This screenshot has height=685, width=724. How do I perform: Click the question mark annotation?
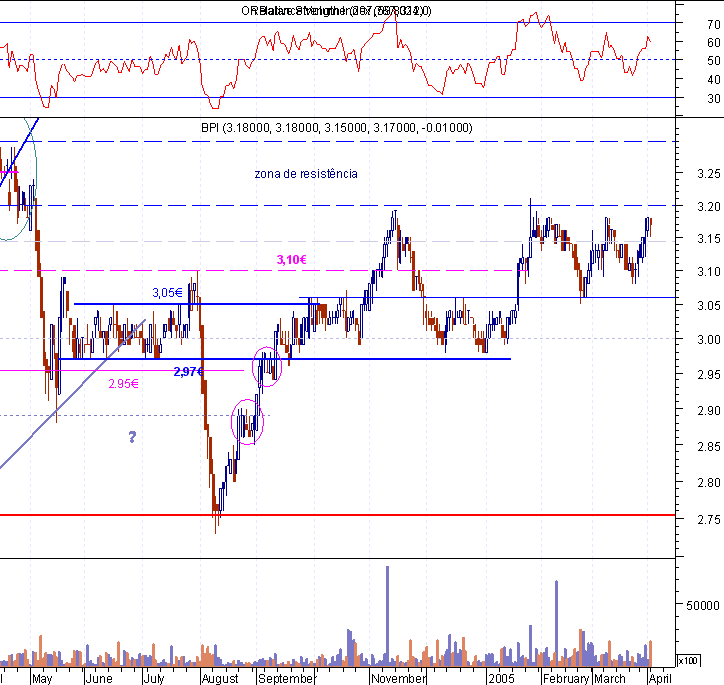pyautogui.click(x=132, y=437)
